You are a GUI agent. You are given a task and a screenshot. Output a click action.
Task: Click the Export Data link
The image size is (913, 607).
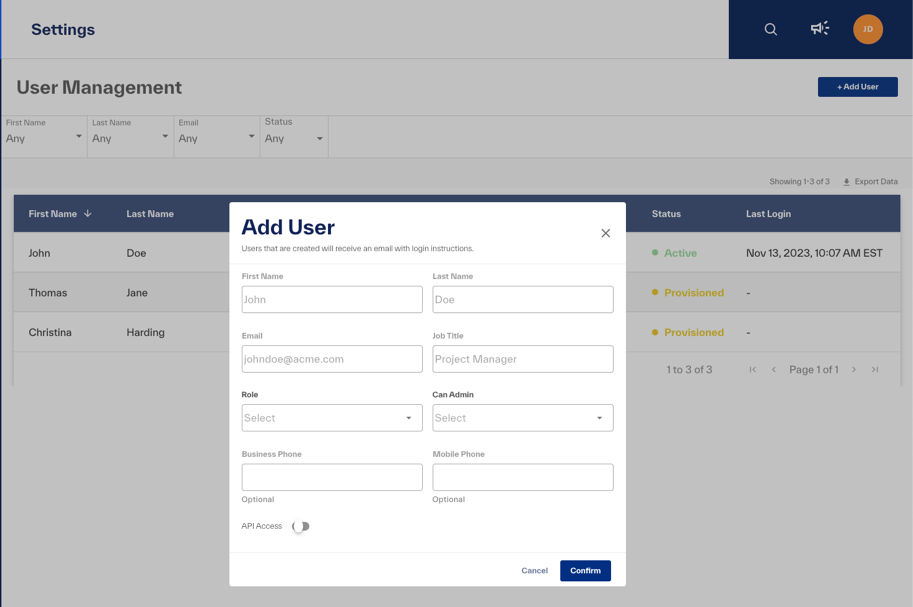[870, 182]
